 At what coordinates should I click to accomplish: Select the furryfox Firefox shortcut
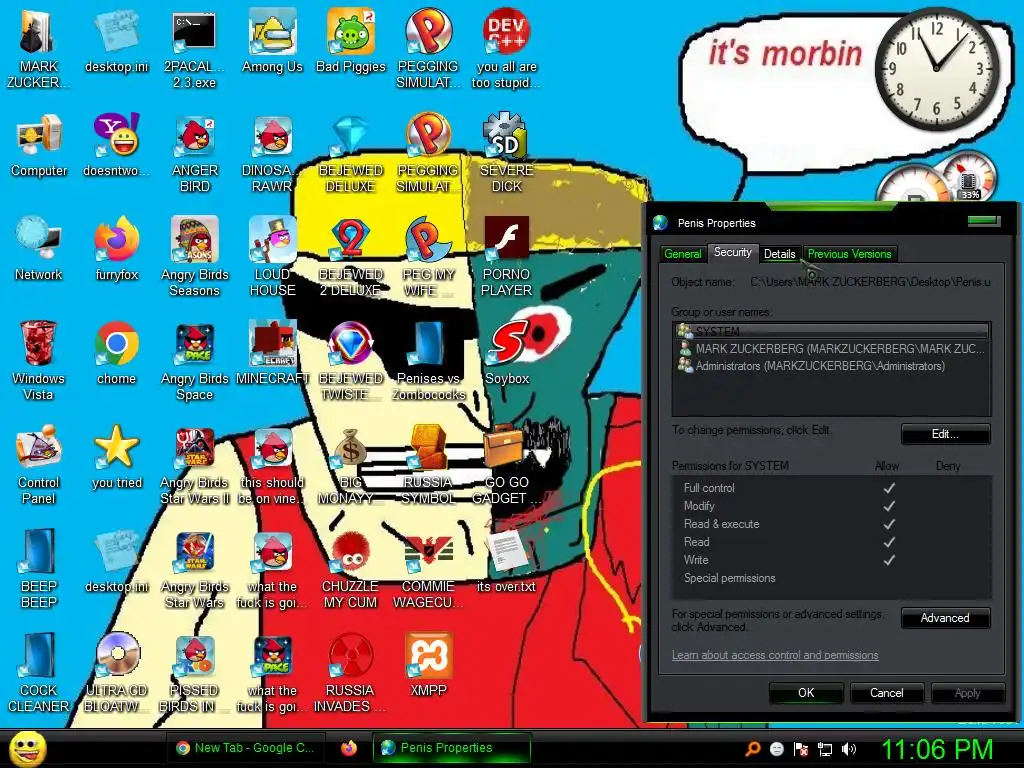pyautogui.click(x=117, y=249)
